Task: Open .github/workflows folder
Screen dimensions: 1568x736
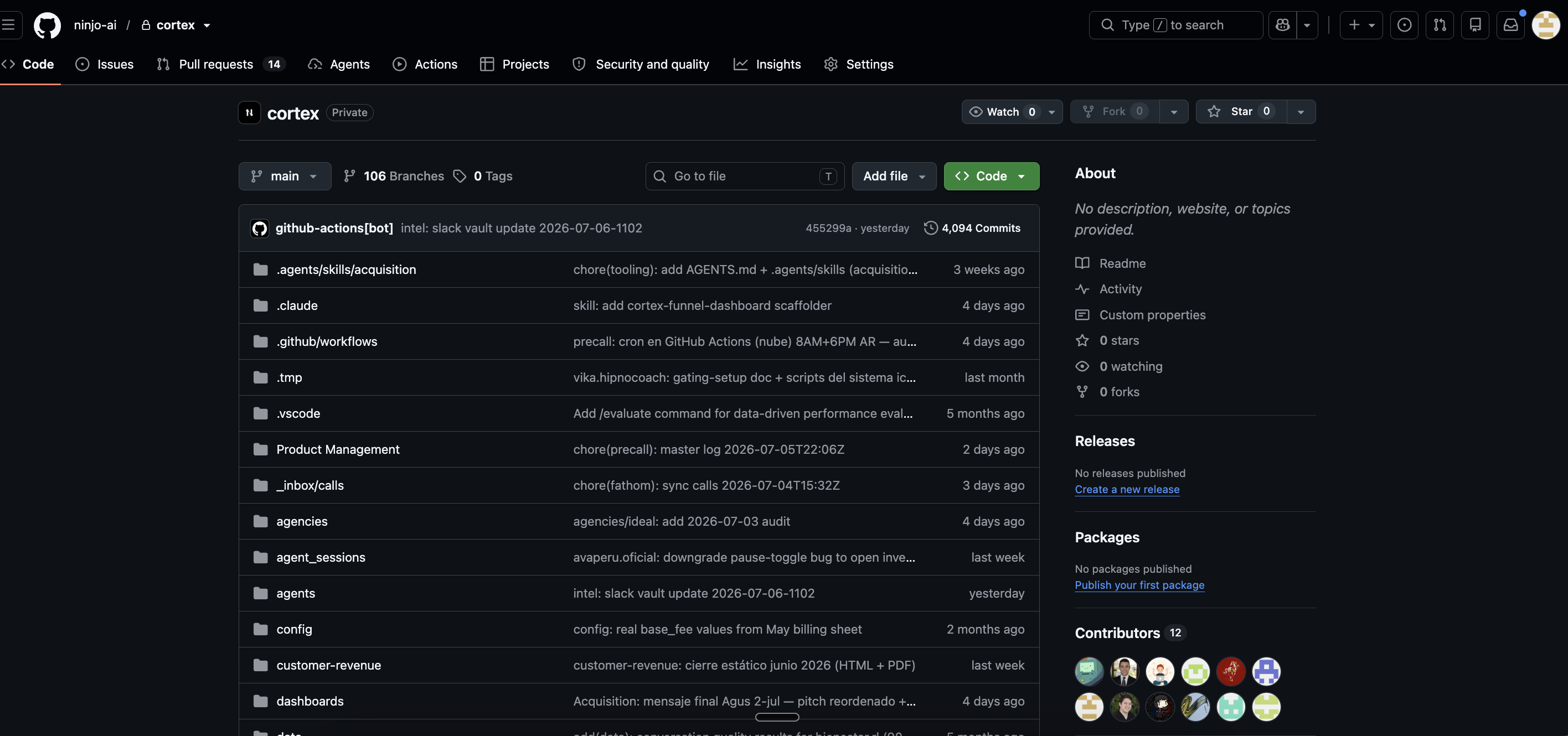Action: click(326, 341)
